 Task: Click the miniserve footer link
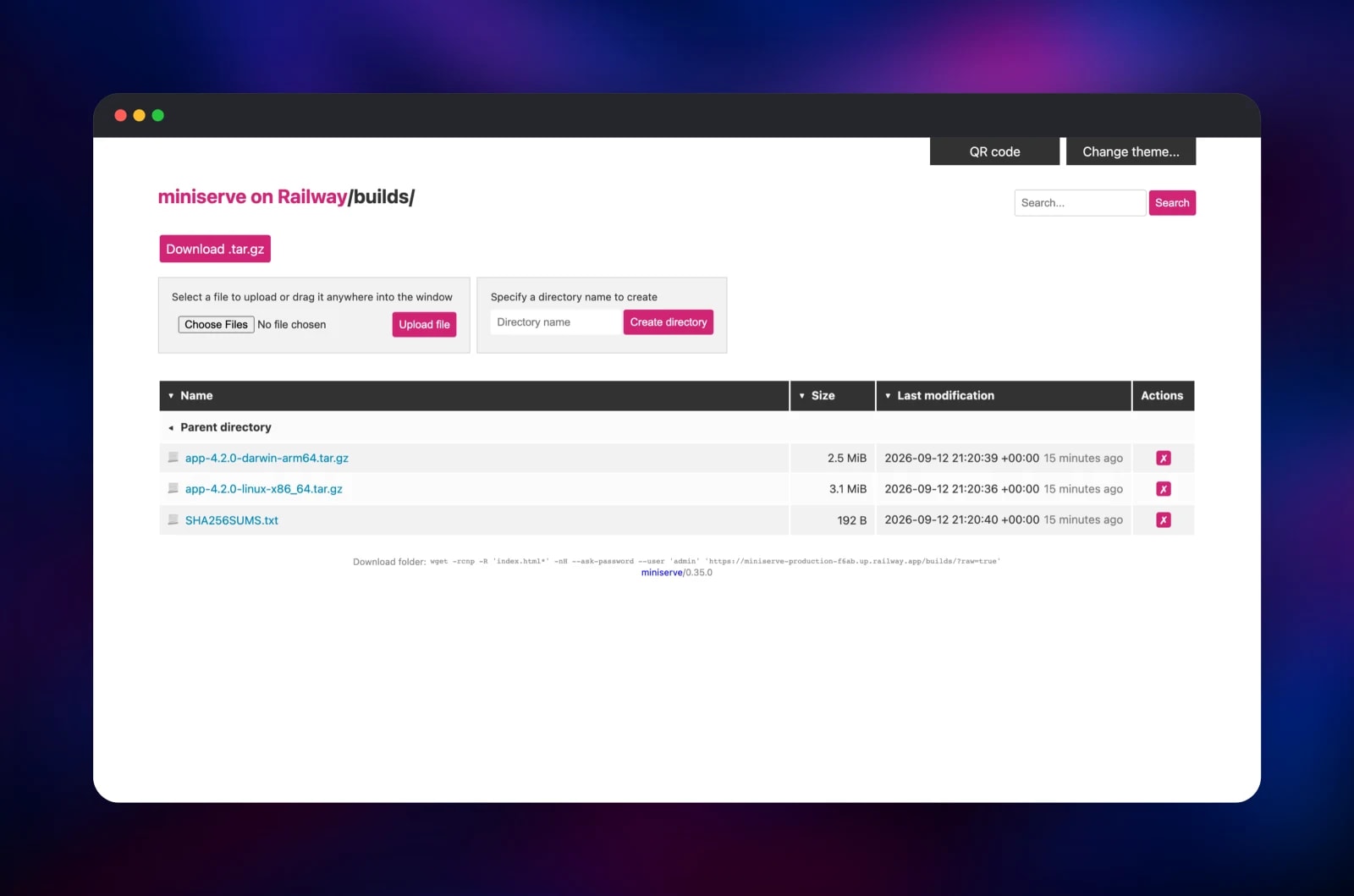tap(662, 573)
